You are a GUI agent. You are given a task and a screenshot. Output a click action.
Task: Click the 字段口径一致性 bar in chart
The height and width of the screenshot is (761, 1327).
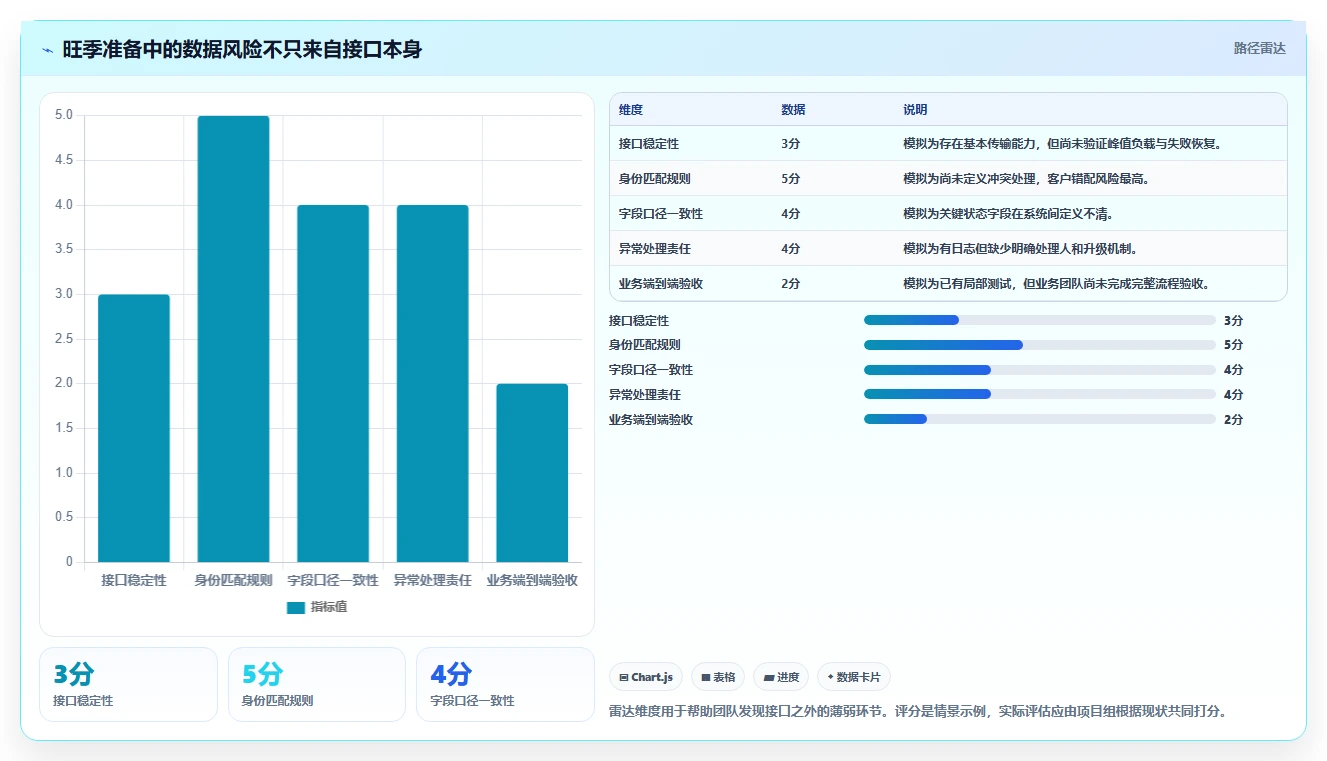[x=333, y=383]
